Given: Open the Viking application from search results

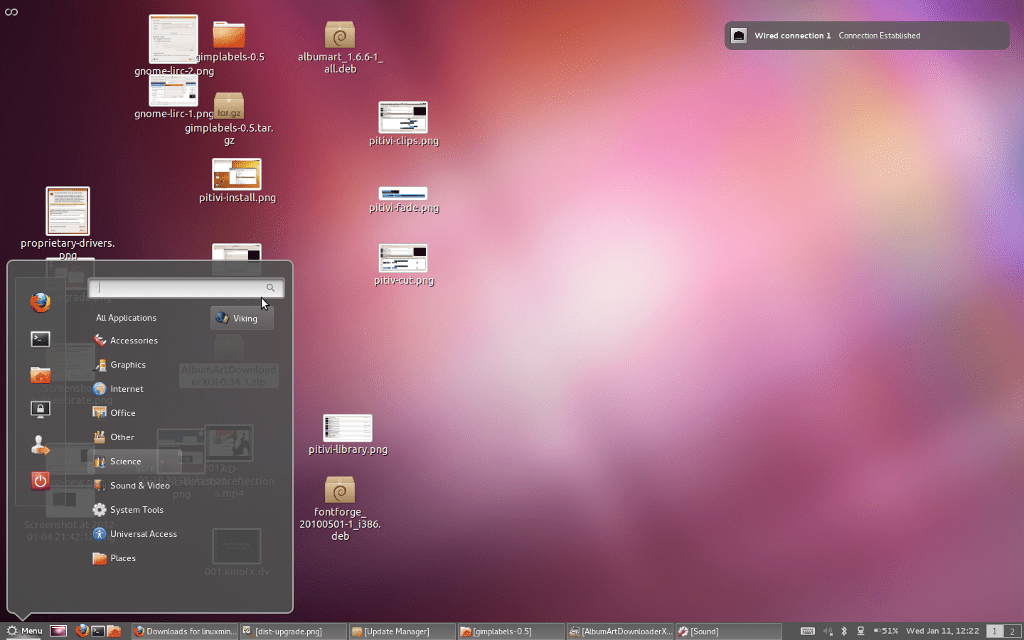Looking at the screenshot, I should (x=241, y=318).
